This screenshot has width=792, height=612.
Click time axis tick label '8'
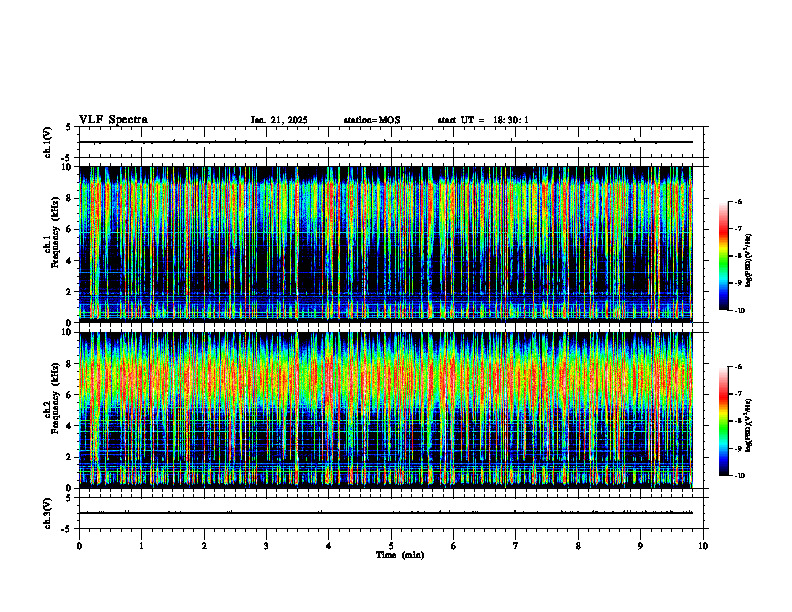click(578, 546)
